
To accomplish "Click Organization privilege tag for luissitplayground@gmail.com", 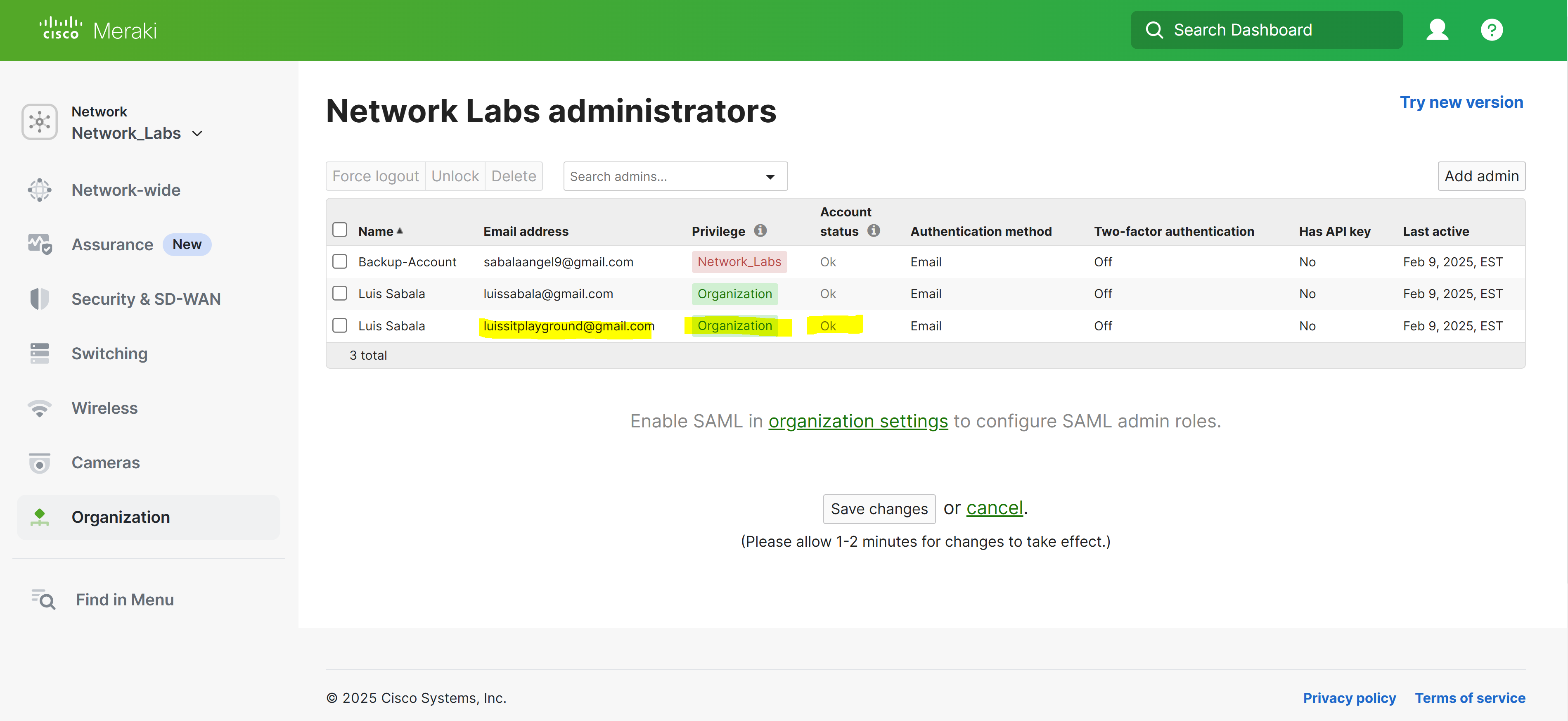I will pyautogui.click(x=735, y=326).
